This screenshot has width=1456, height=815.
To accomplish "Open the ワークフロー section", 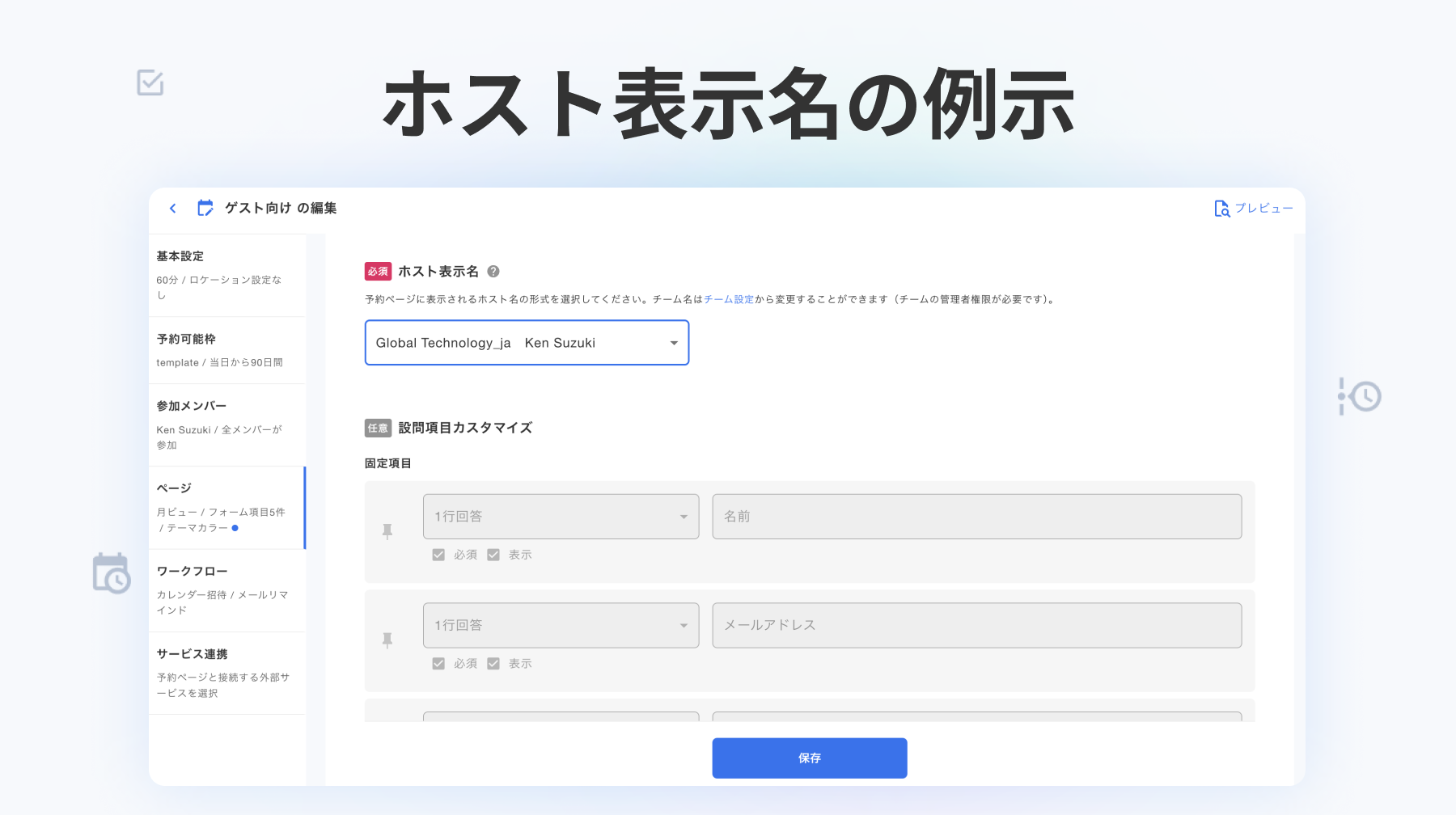I will [227, 591].
